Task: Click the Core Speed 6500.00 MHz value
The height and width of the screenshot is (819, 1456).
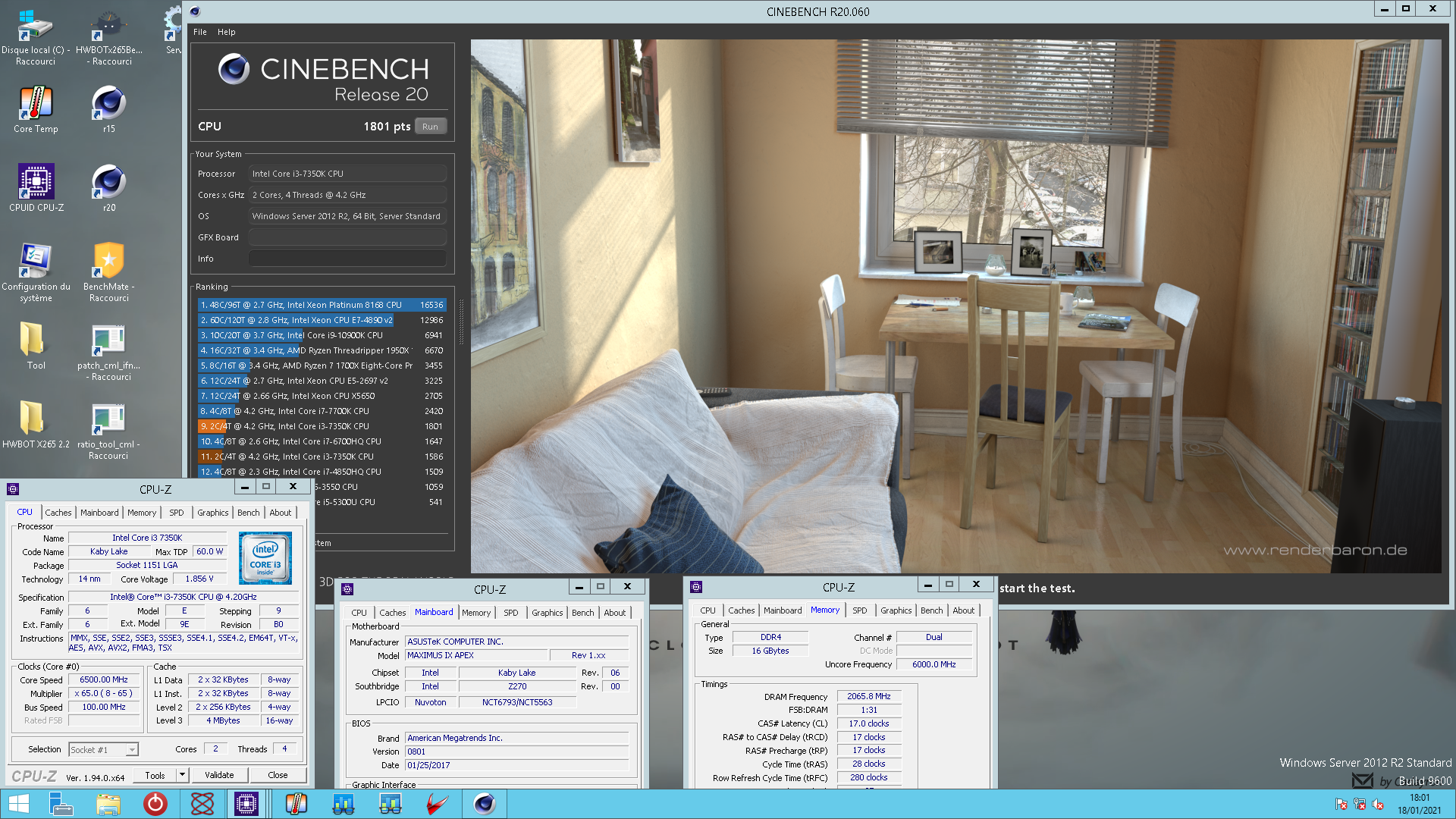Action: (x=104, y=679)
